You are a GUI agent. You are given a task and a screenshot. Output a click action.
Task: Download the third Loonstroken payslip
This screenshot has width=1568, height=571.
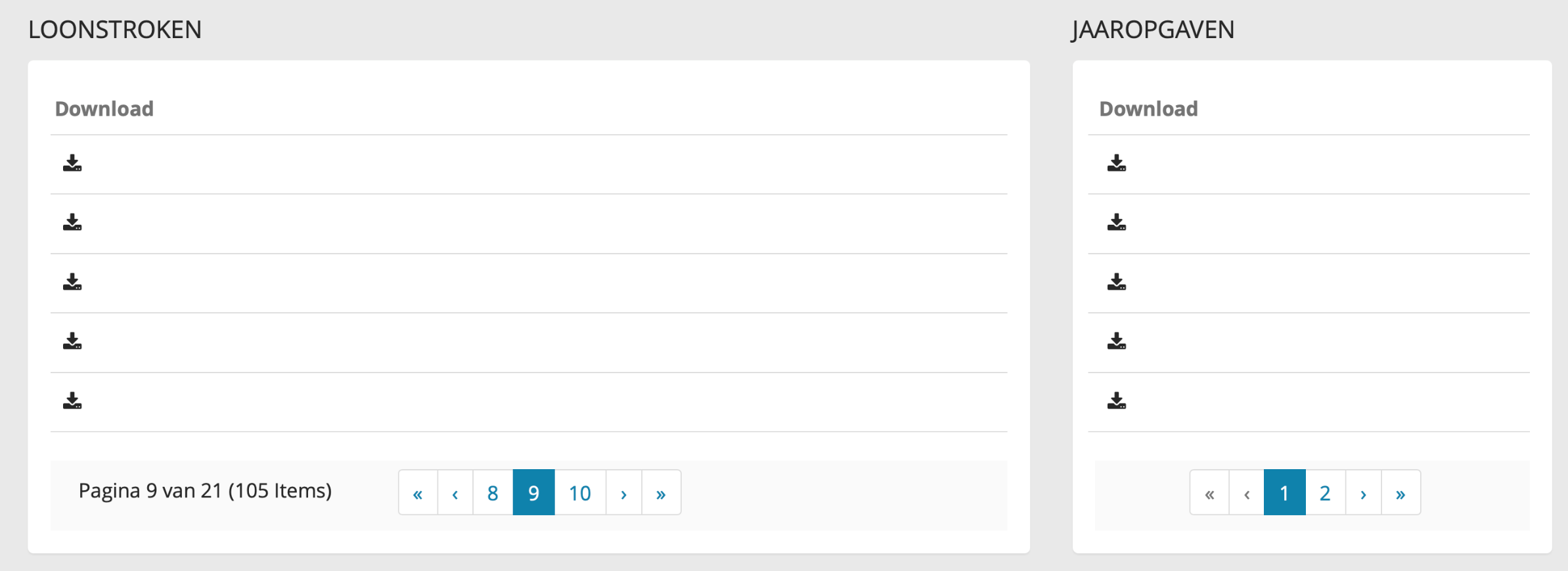(x=72, y=282)
